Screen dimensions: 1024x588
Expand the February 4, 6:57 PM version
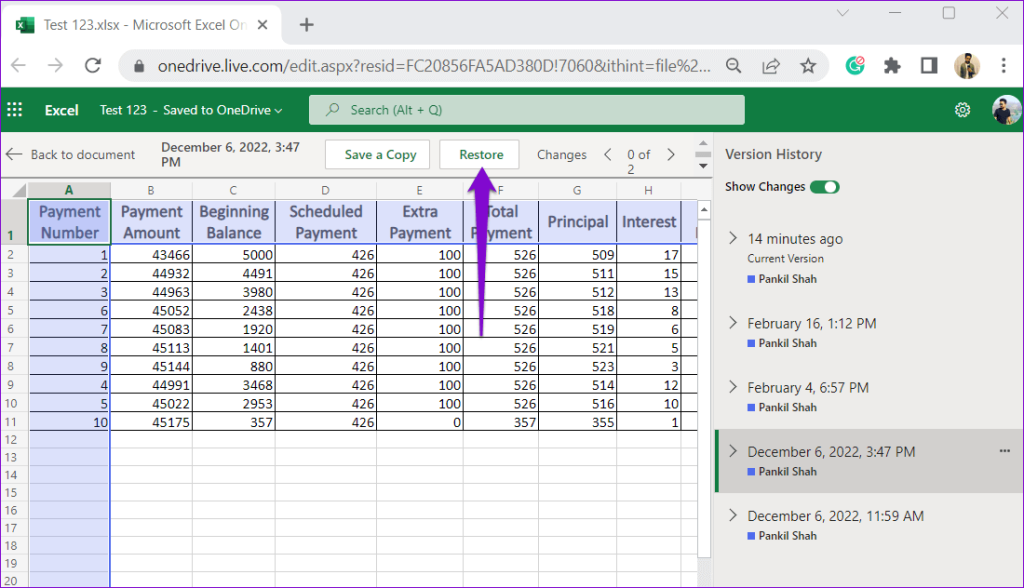pos(733,387)
